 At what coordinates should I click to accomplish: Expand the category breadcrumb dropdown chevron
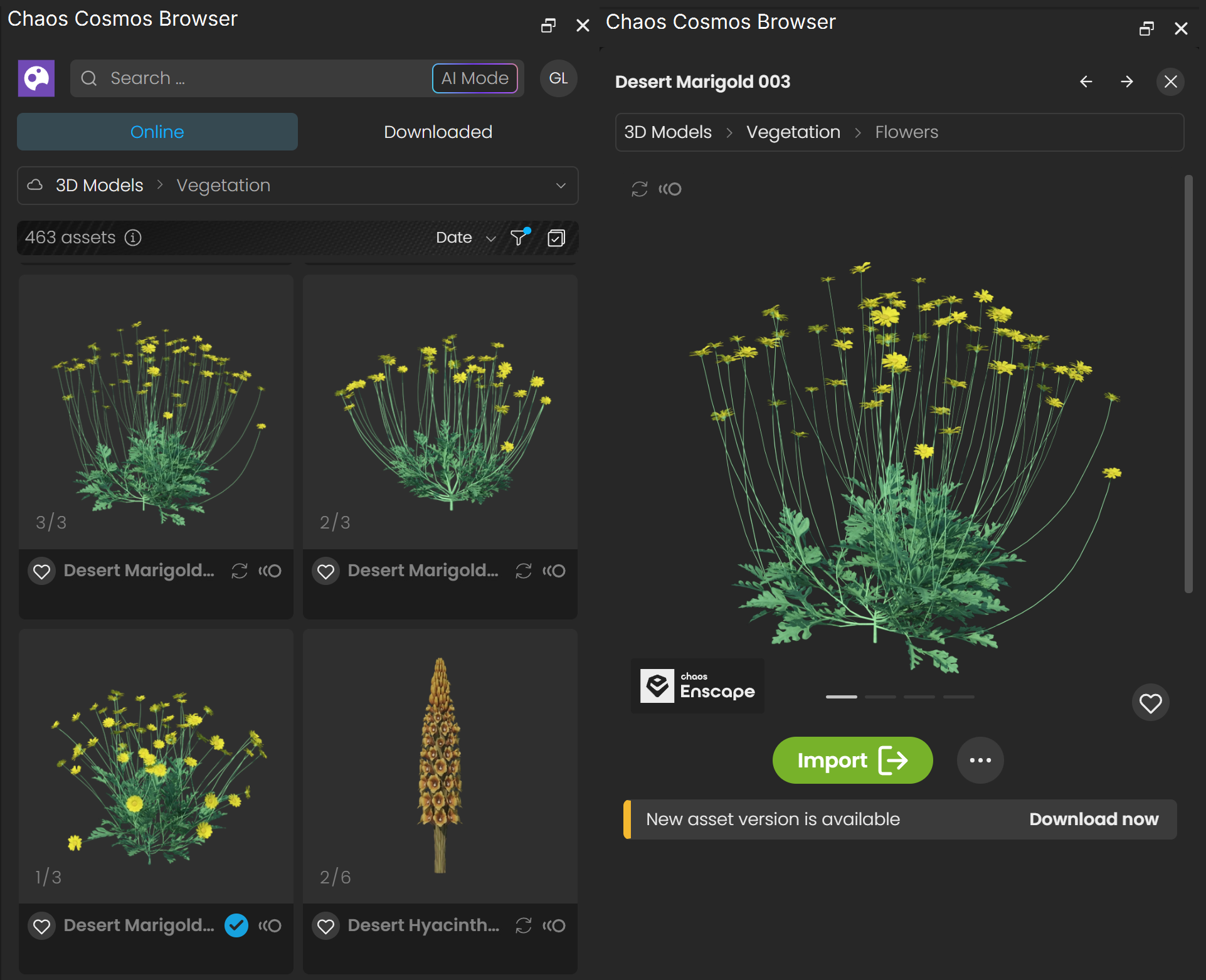coord(561,186)
